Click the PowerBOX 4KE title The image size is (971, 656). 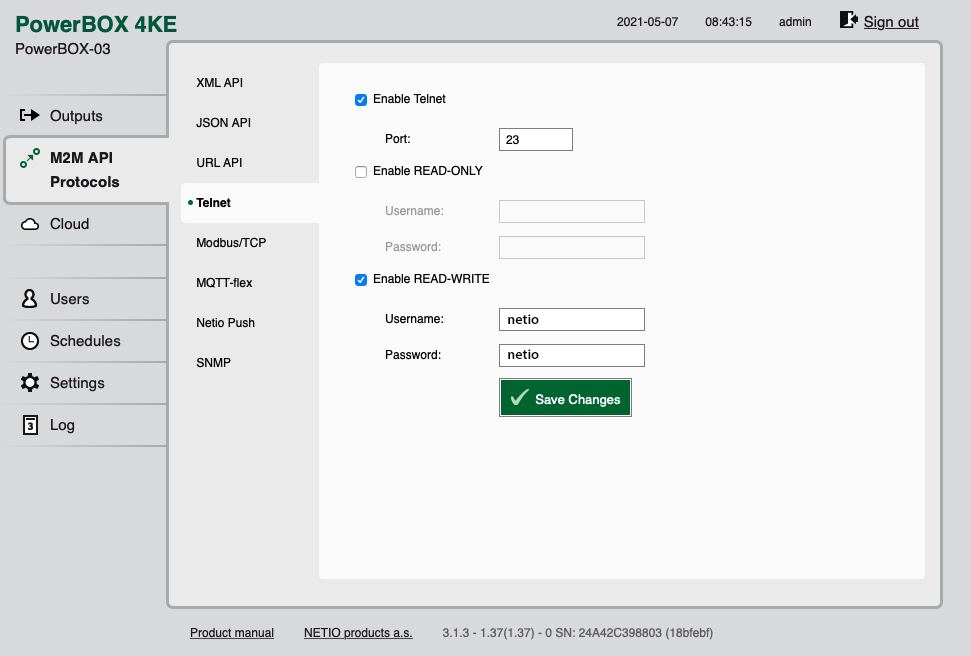(96, 24)
